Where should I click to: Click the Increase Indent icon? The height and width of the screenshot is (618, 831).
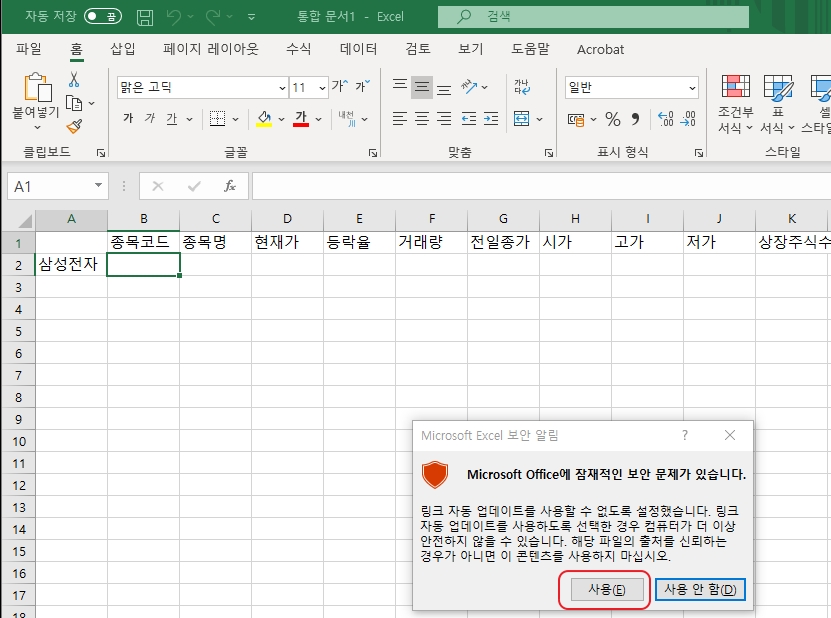click(491, 119)
